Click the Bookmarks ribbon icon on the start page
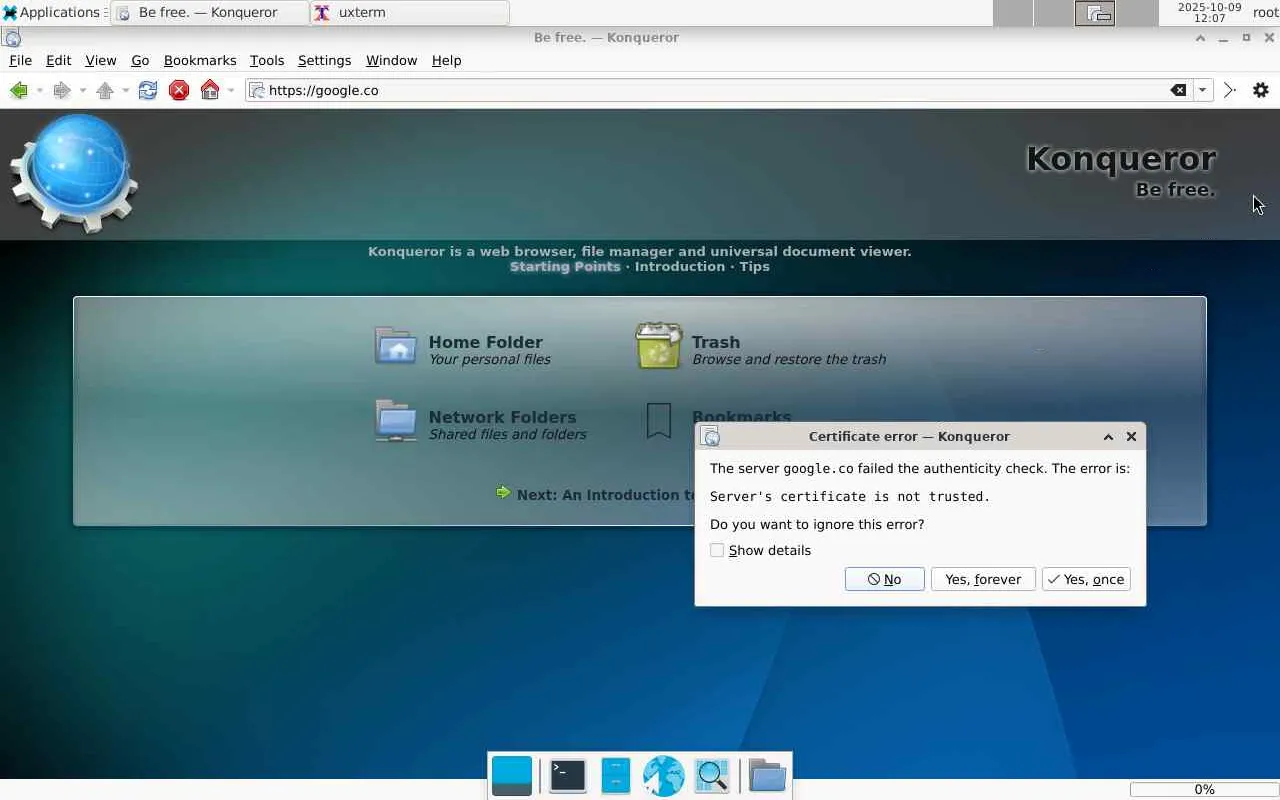The height and width of the screenshot is (800, 1280). (x=658, y=421)
